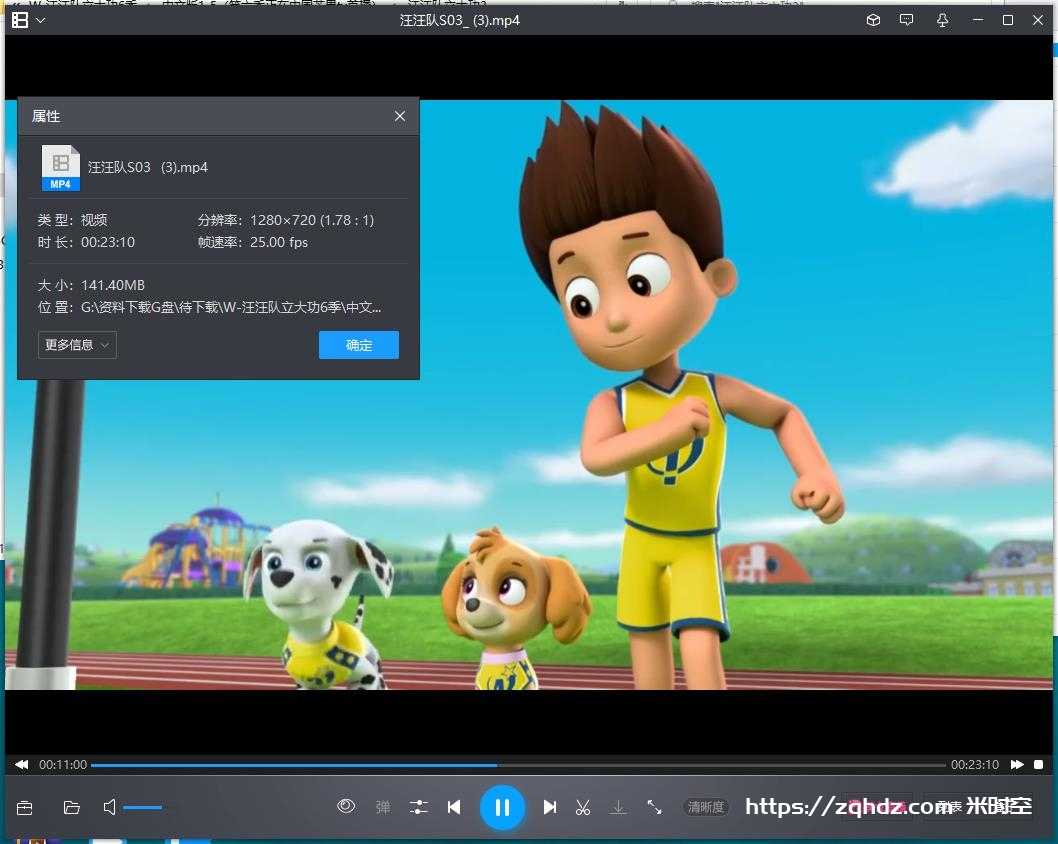
Task: Open the player main menu logo icon
Action: (20, 20)
